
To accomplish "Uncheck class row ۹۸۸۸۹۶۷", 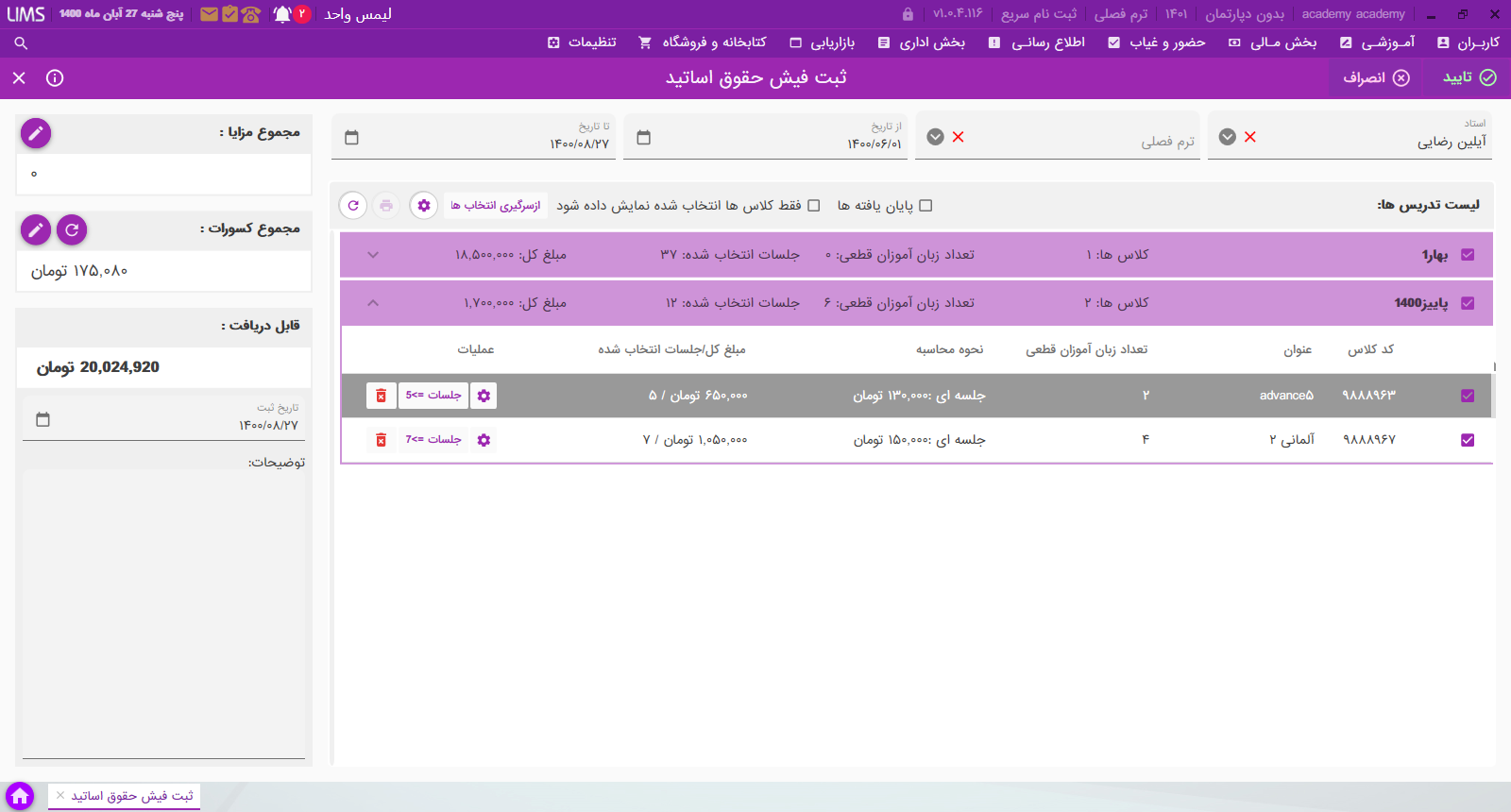I will coord(1468,440).
